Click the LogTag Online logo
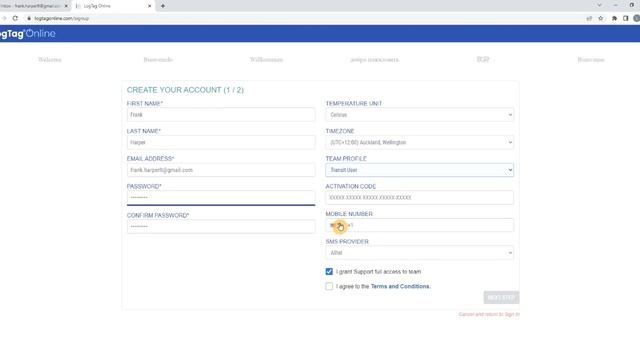The width and height of the screenshot is (640, 360). pyautogui.click(x=27, y=33)
